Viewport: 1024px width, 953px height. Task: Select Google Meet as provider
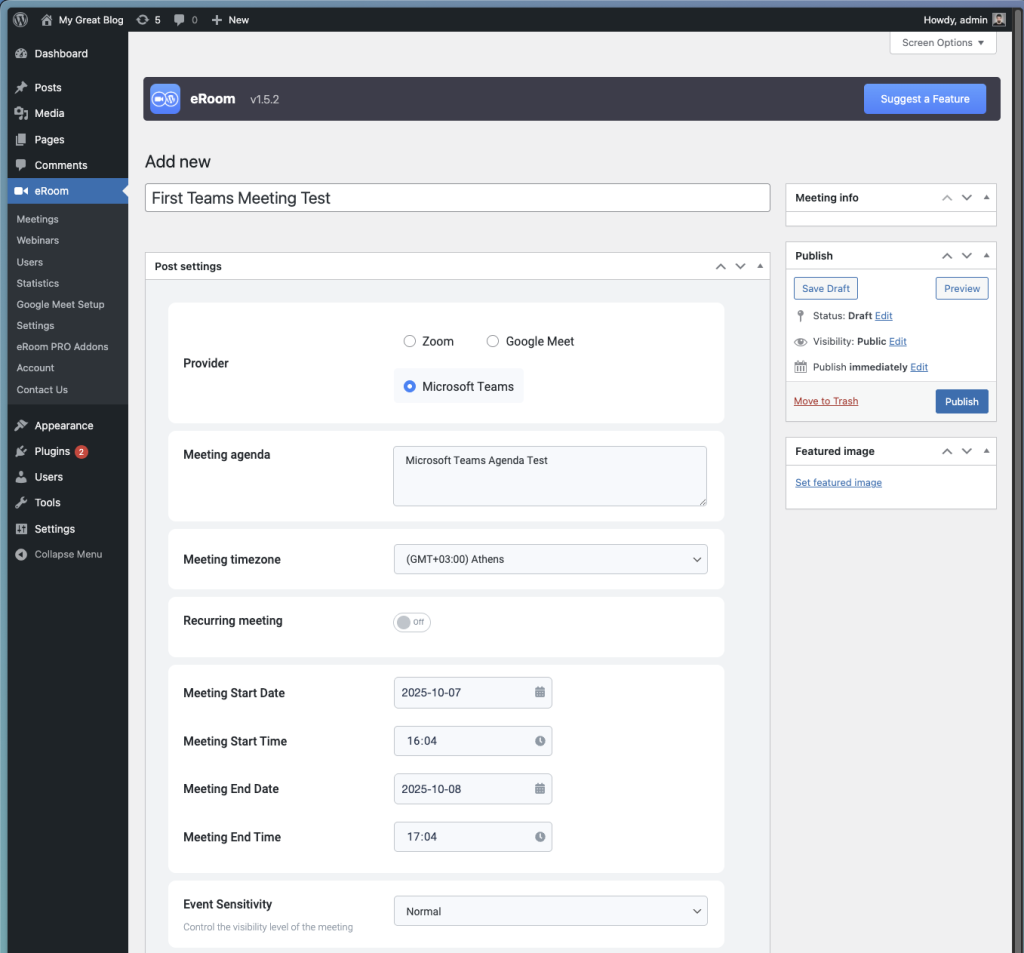pyautogui.click(x=493, y=341)
